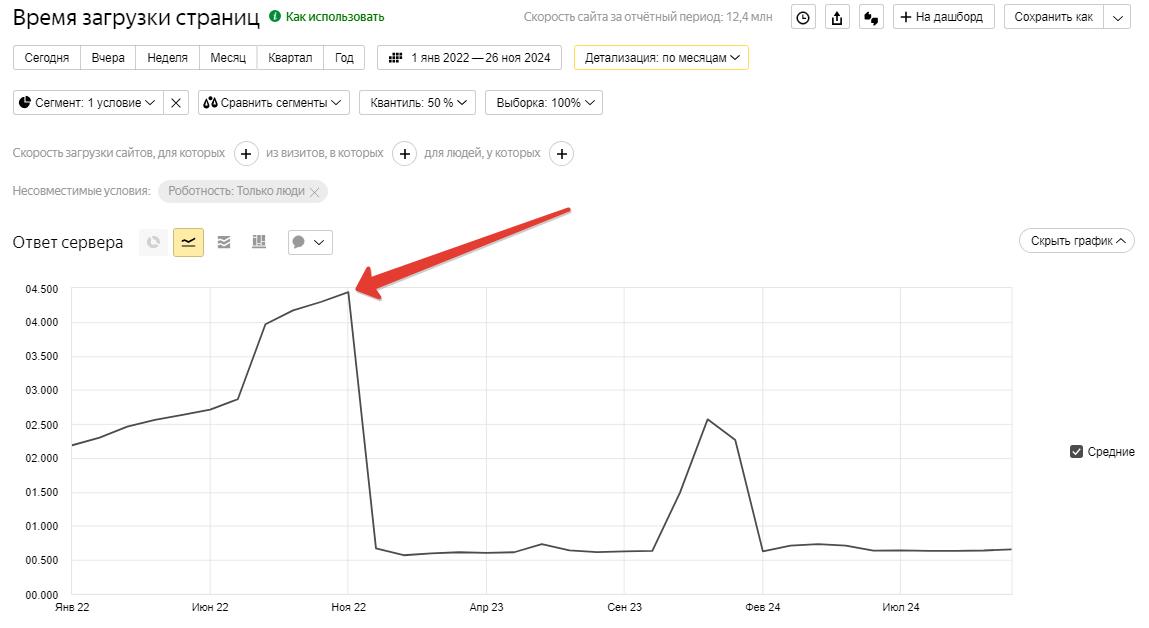The height and width of the screenshot is (628, 1149).
Task: Remove the "Роботность: Только люди" filter
Action: coord(315,192)
